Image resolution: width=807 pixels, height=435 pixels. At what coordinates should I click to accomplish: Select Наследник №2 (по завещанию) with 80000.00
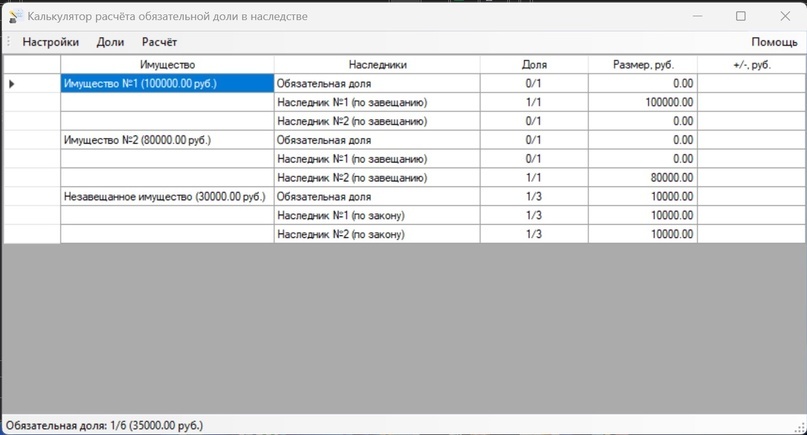377,178
